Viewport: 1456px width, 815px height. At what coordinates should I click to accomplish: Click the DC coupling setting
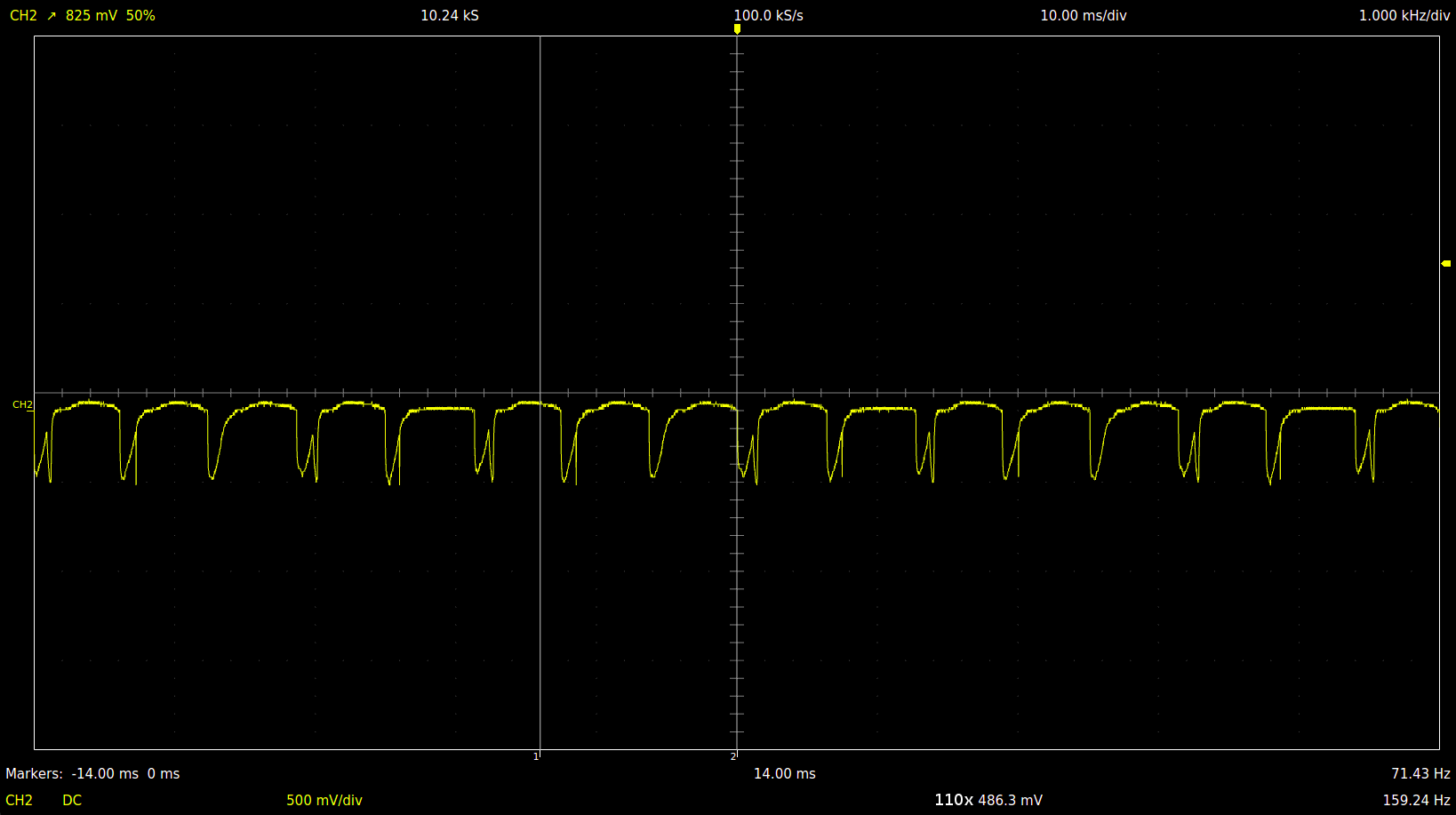tap(72, 801)
